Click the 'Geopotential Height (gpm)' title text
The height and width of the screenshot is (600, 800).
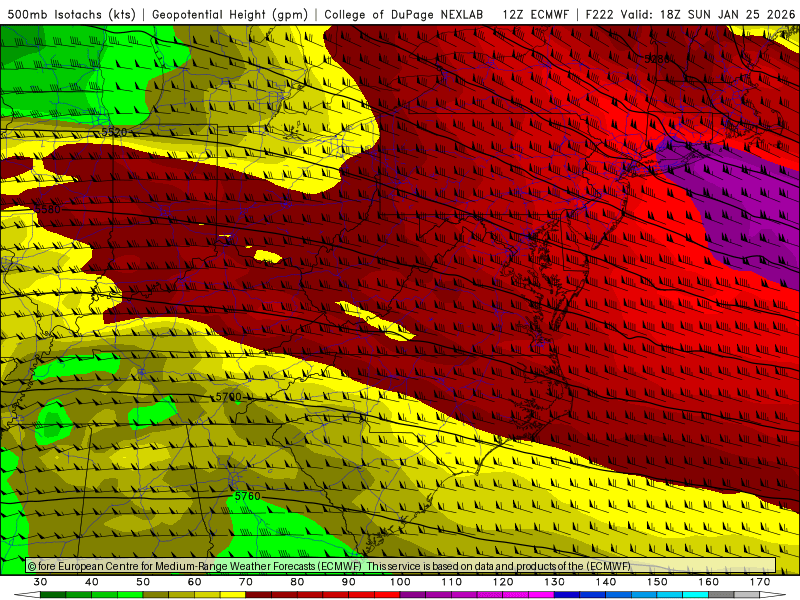click(230, 14)
